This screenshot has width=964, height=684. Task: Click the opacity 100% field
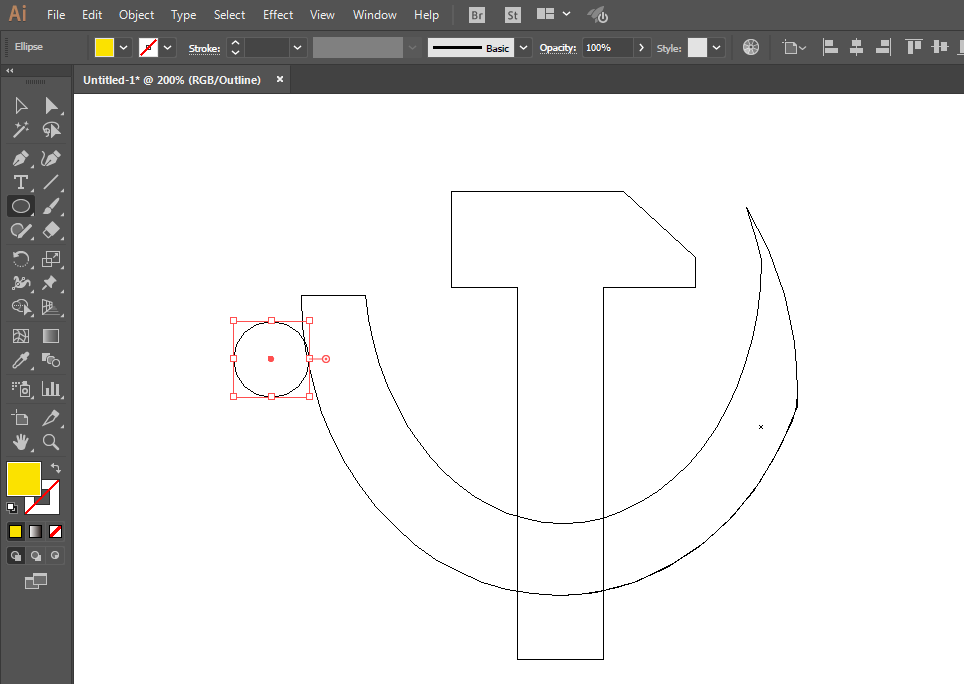pos(607,48)
